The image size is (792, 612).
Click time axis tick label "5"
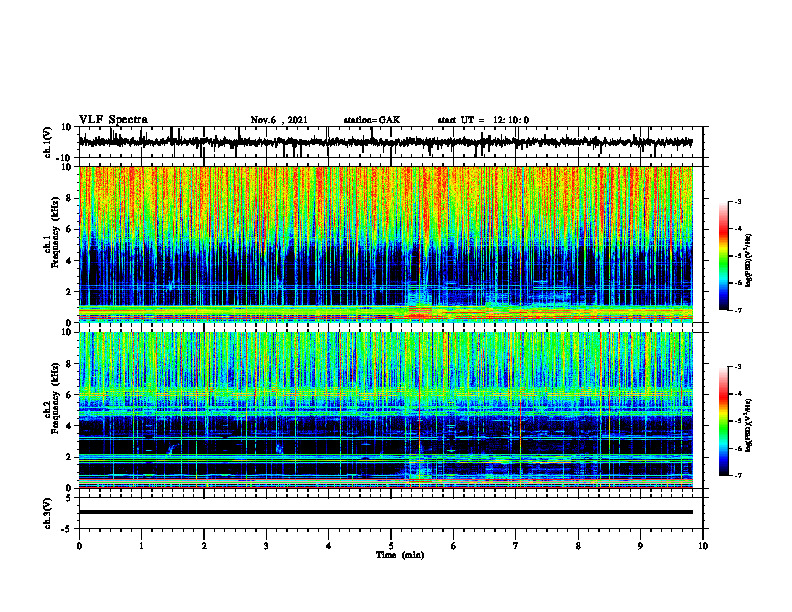(x=391, y=546)
